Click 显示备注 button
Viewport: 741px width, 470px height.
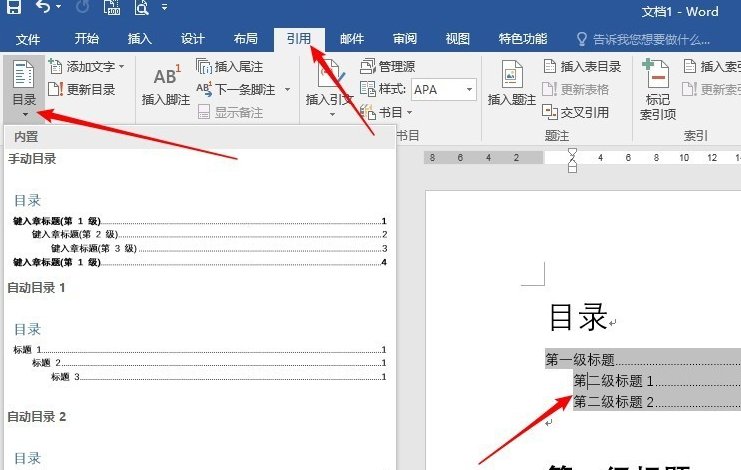[230, 112]
